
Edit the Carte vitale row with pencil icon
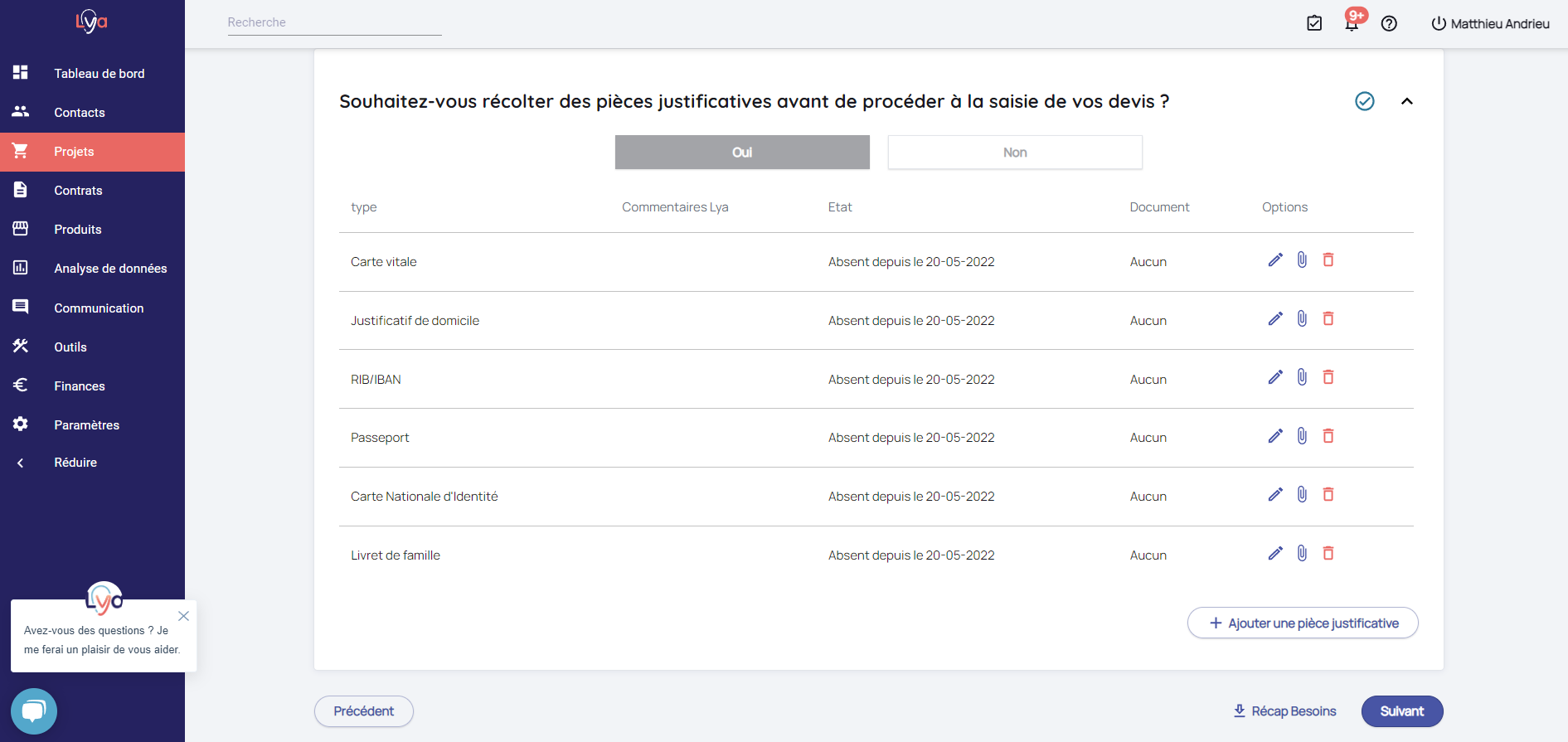pyautogui.click(x=1275, y=260)
